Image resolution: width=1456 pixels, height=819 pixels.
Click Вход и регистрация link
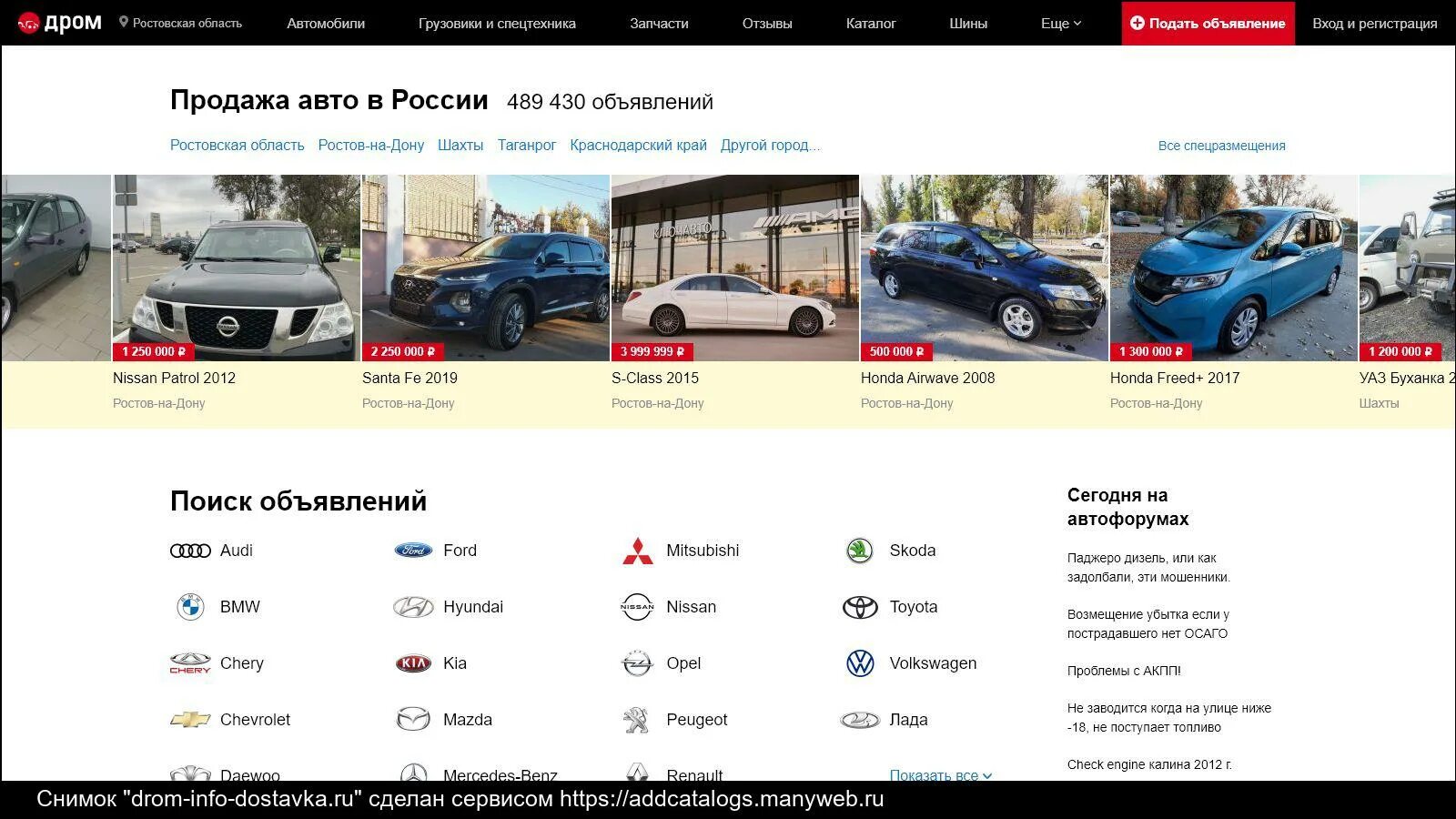click(x=1375, y=23)
